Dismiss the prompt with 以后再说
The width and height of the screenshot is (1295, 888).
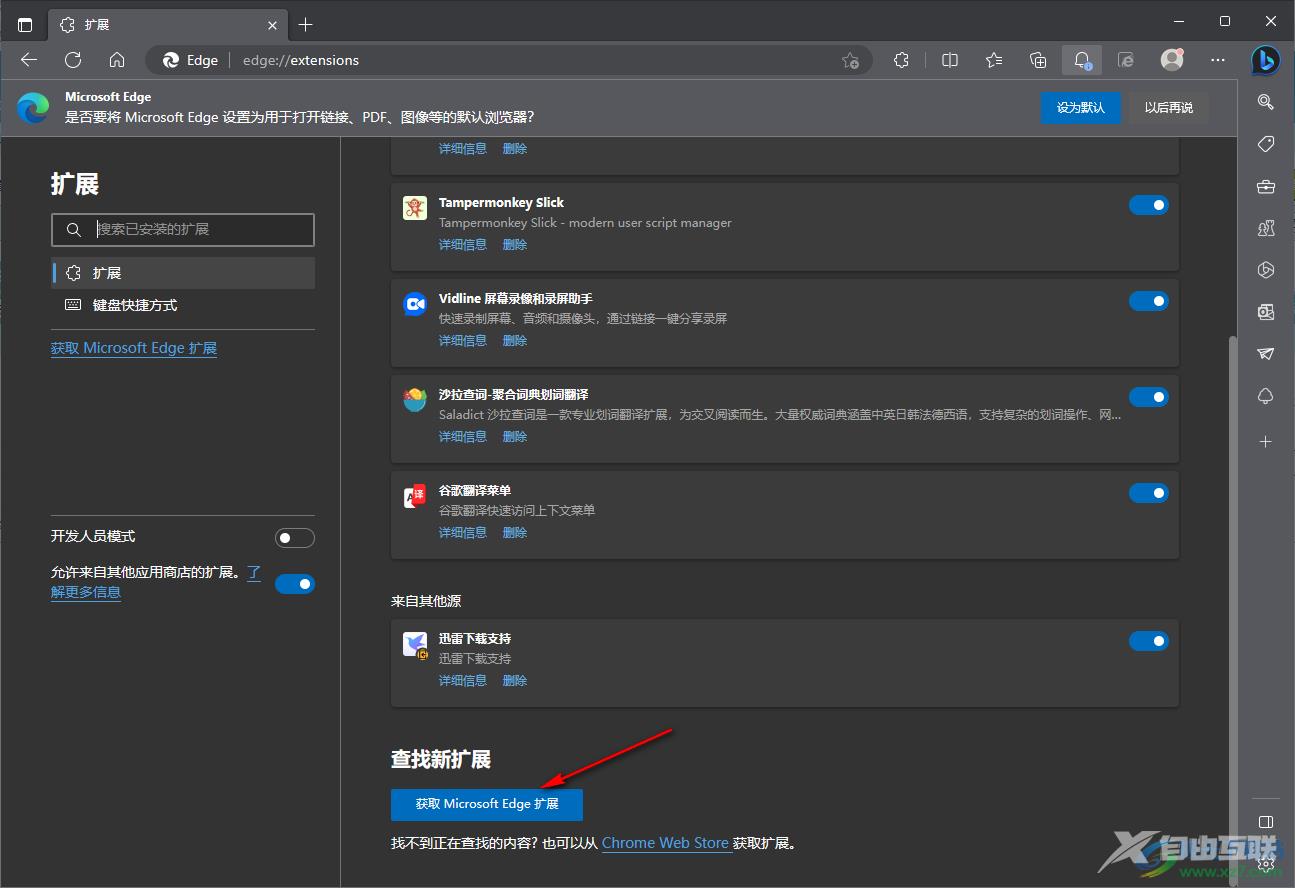tap(1168, 107)
